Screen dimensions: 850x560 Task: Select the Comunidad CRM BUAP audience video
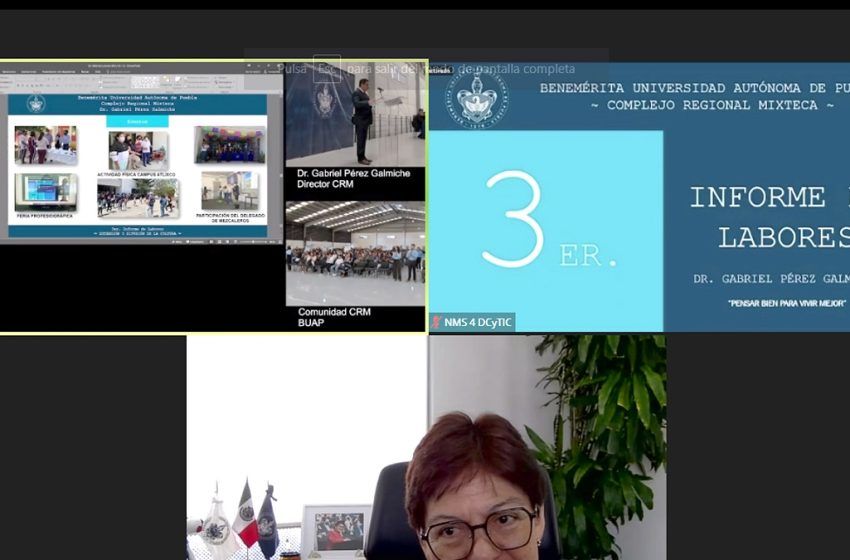pyautogui.click(x=355, y=254)
